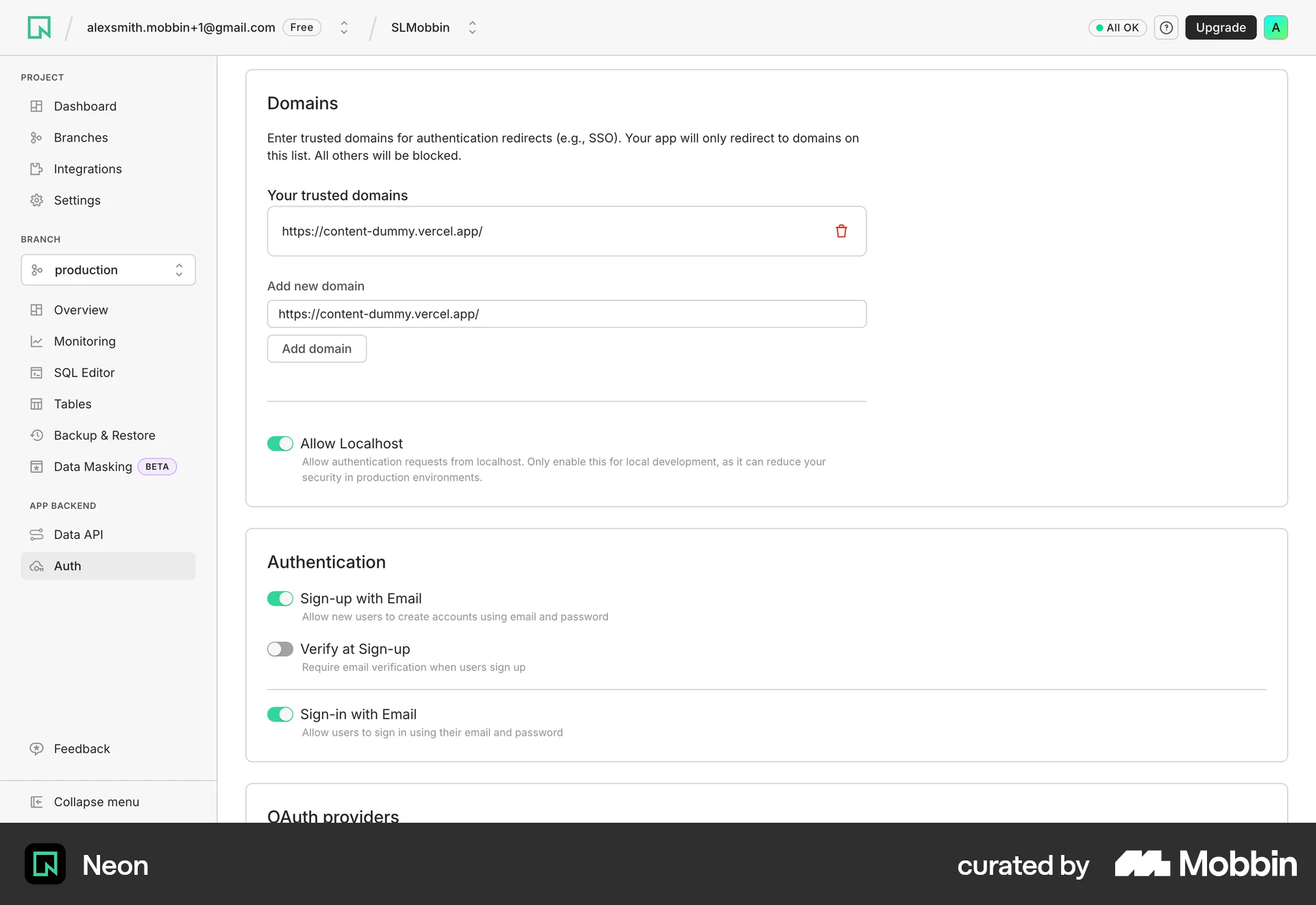The image size is (1316, 905).
Task: Click the Tables icon in sidebar
Action: pyautogui.click(x=36, y=404)
